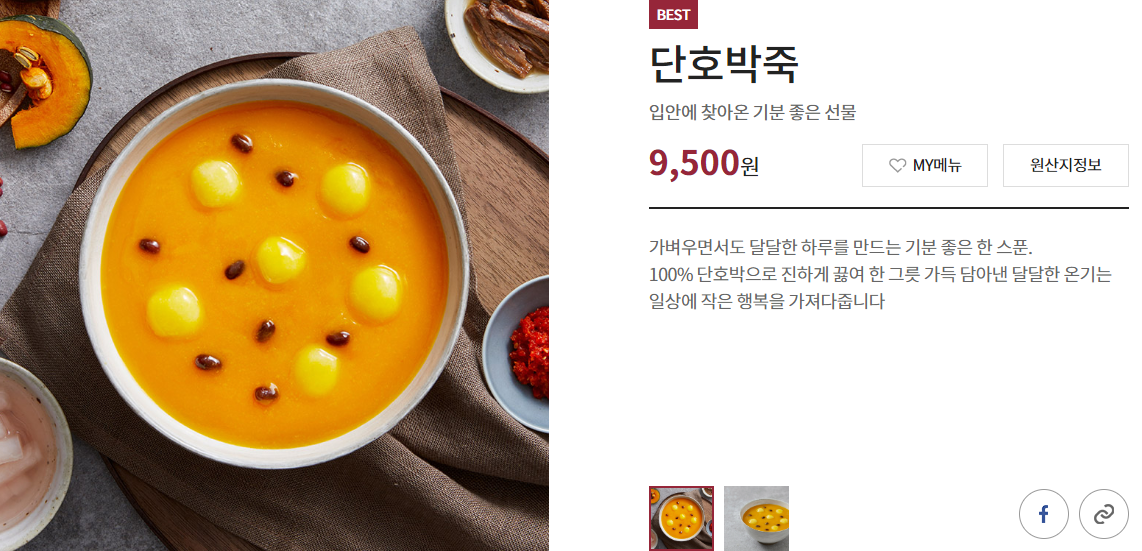This screenshot has height=551, width=1142.
Task: Share this product on Facebook
Action: tap(1043, 514)
